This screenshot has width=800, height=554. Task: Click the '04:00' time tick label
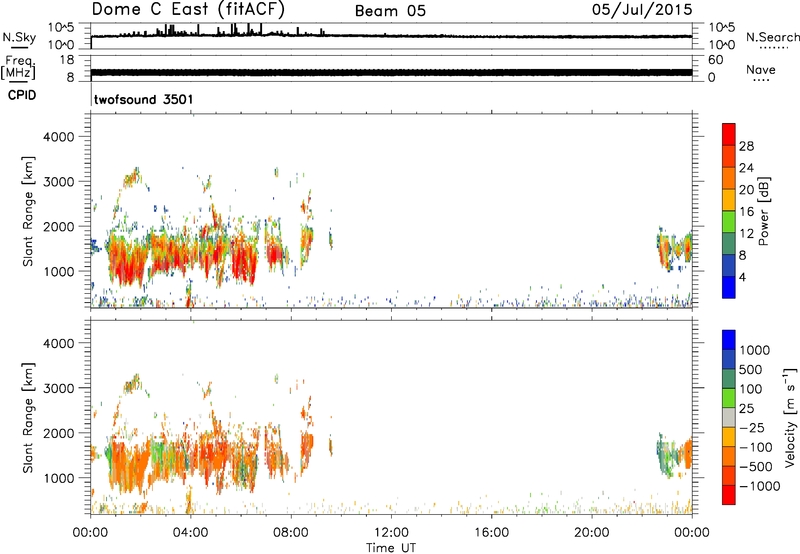[x=190, y=533]
